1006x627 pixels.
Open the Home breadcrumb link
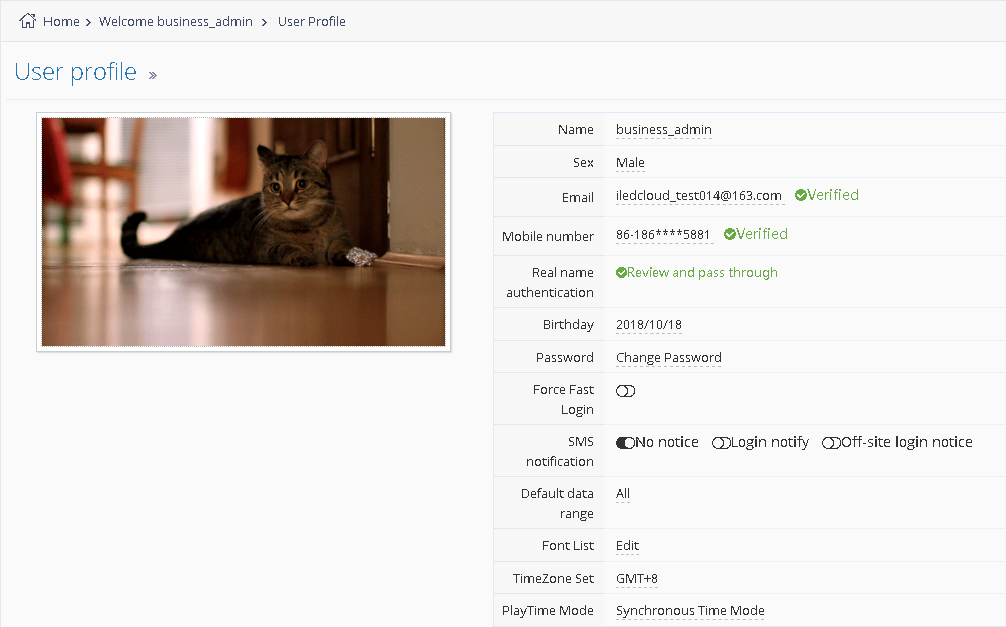pos(61,21)
